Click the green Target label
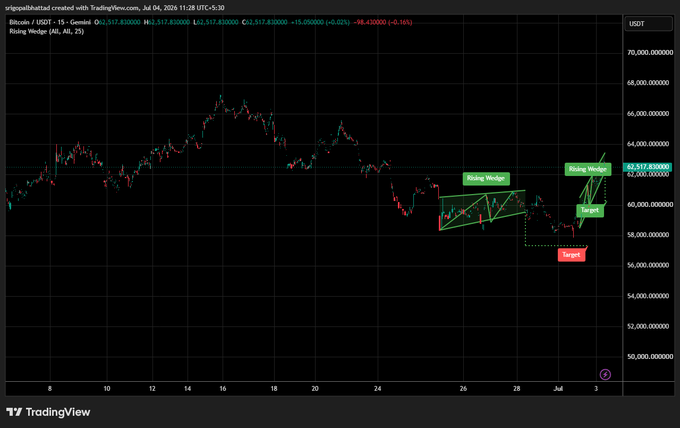 (x=590, y=210)
